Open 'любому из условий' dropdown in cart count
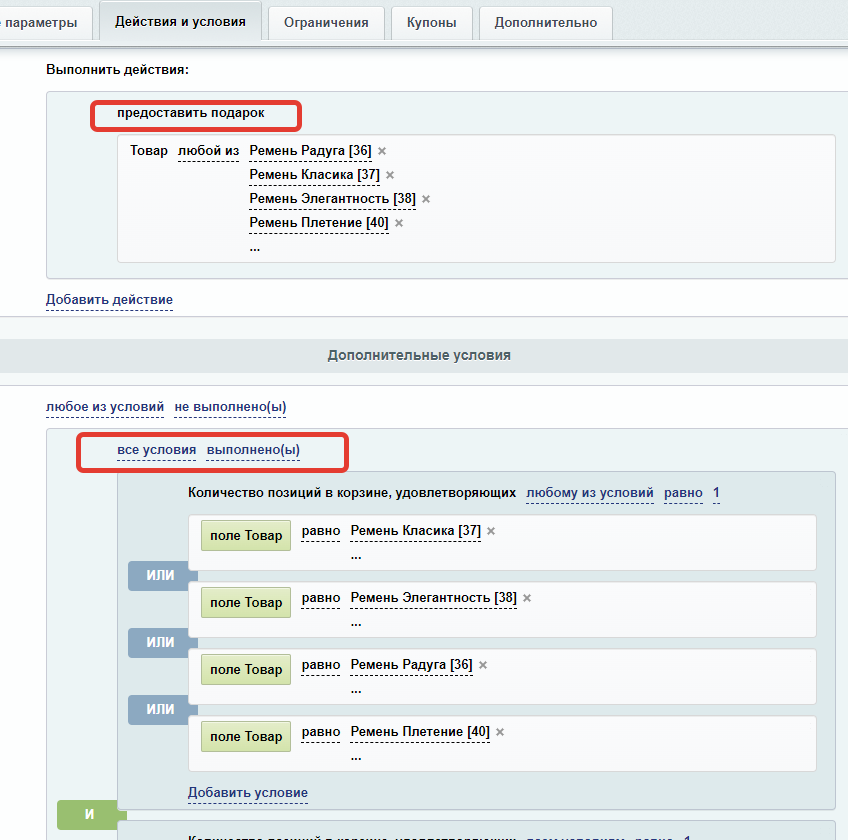 pos(589,493)
